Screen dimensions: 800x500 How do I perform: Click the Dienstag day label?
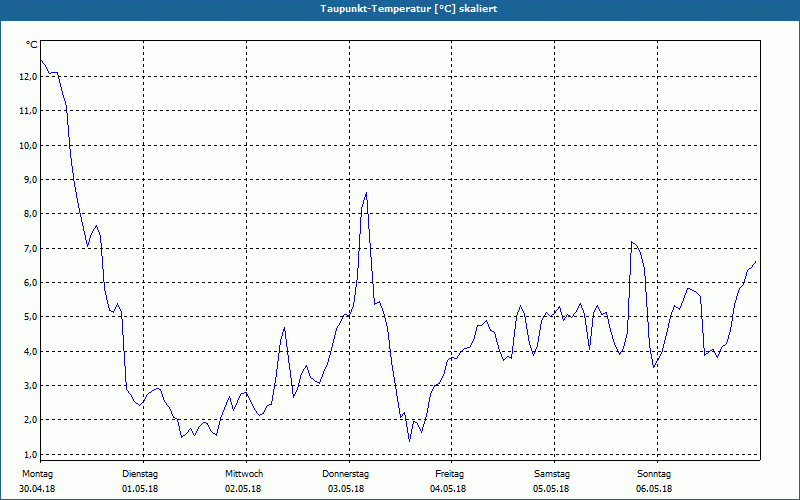click(x=140, y=474)
